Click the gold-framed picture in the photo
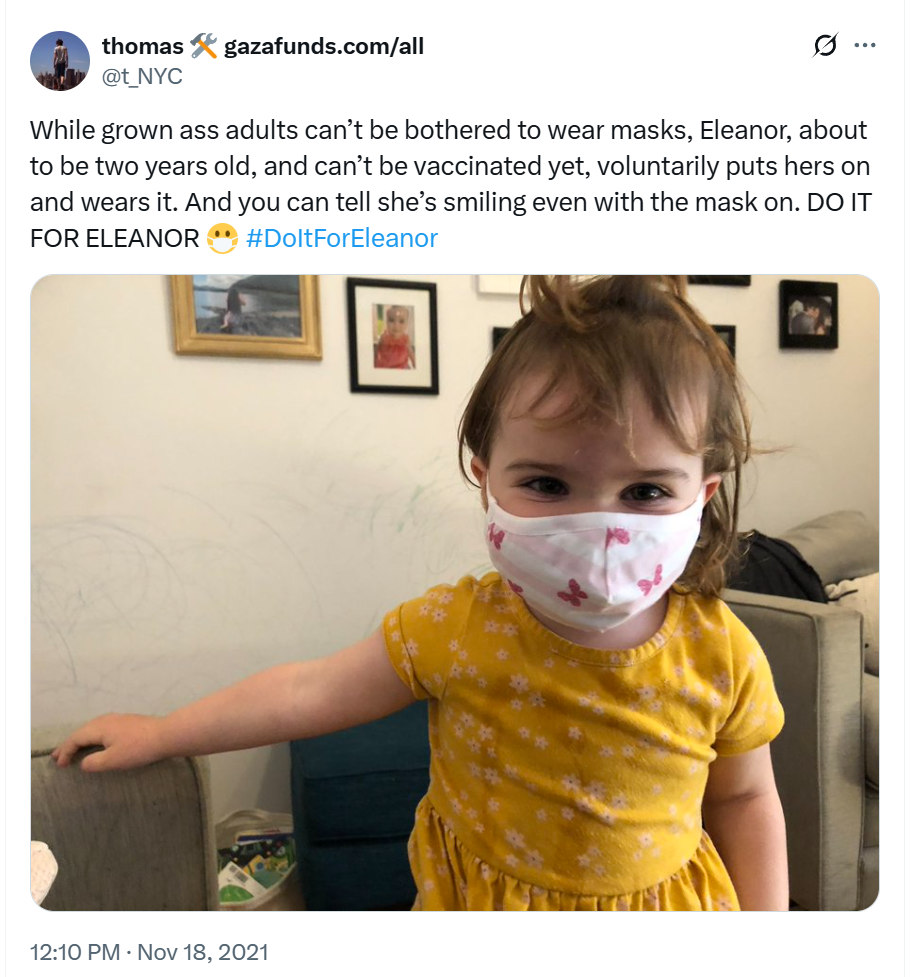 tap(246, 314)
